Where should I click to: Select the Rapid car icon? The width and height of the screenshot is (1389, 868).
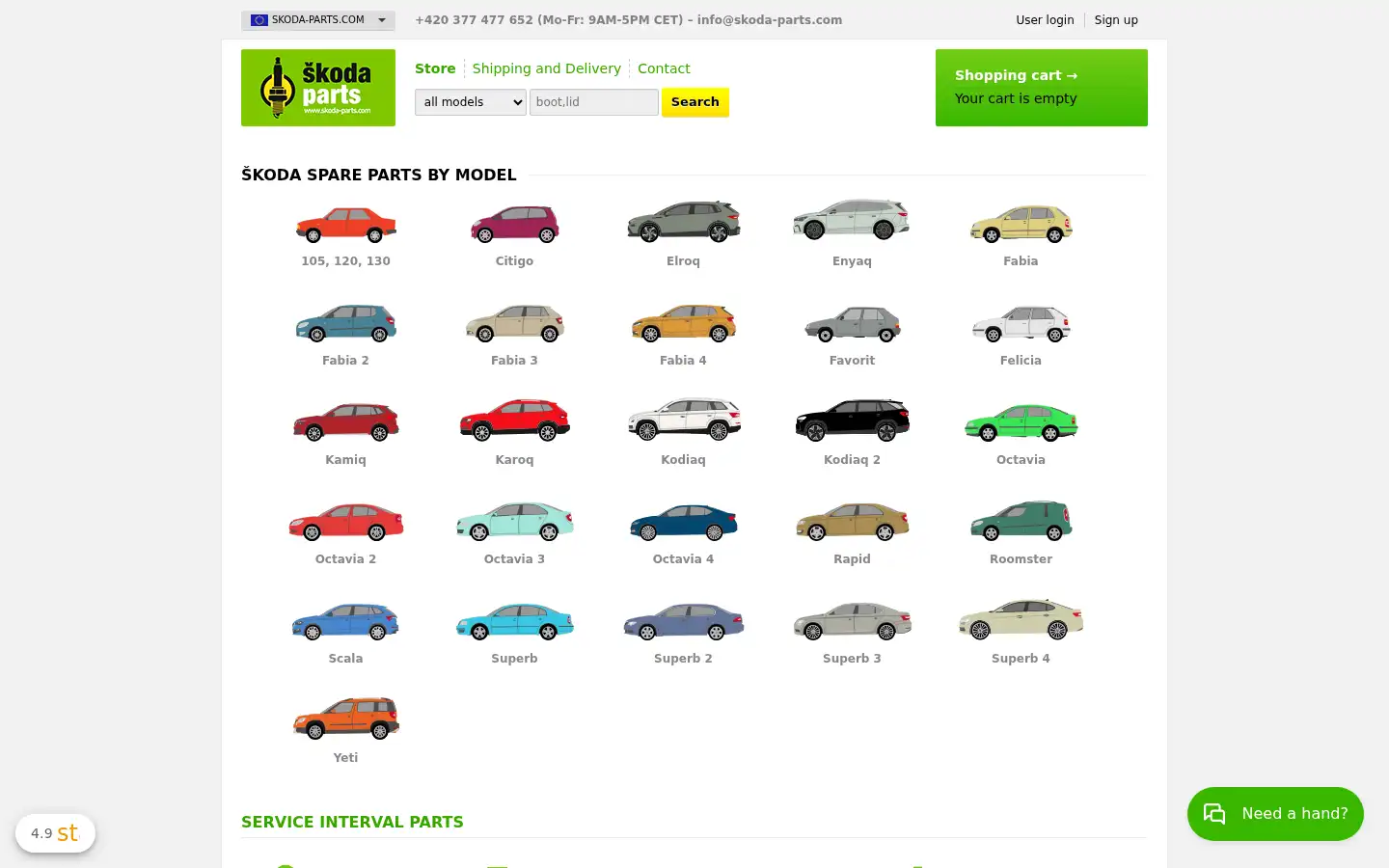(852, 521)
